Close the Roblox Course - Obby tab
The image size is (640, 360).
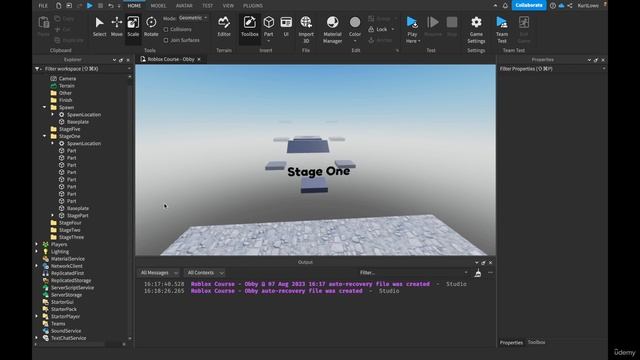point(199,60)
